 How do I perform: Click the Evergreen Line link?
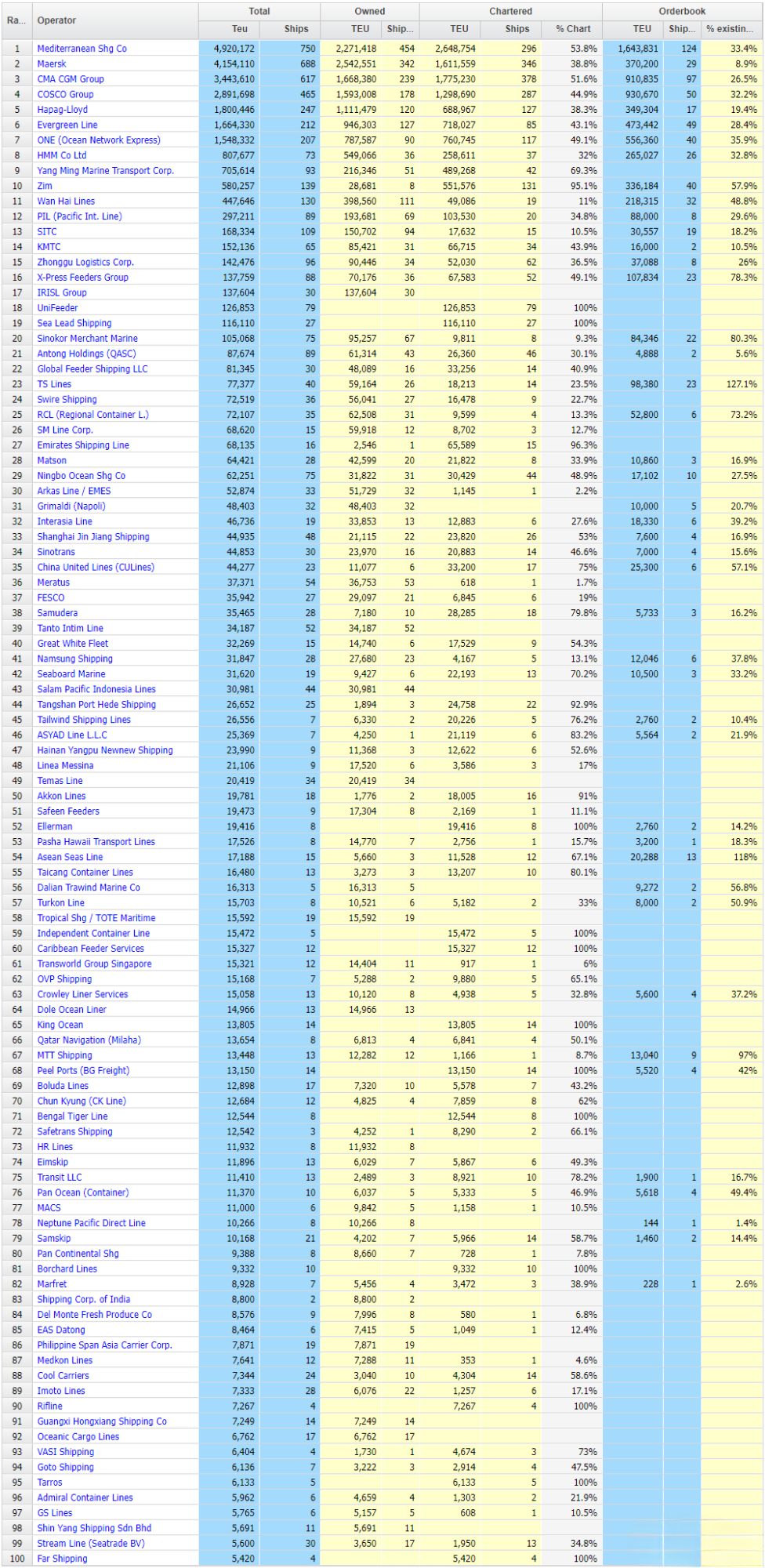[67, 125]
